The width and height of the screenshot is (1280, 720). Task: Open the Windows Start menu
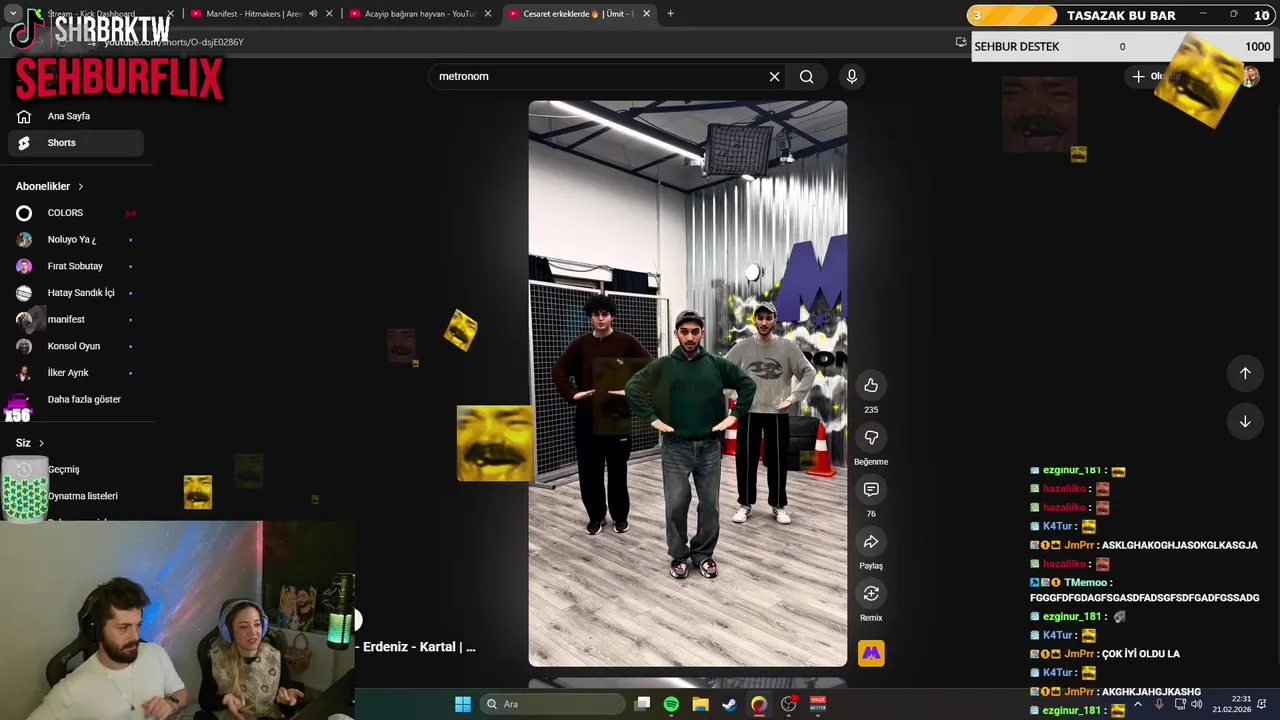(463, 704)
